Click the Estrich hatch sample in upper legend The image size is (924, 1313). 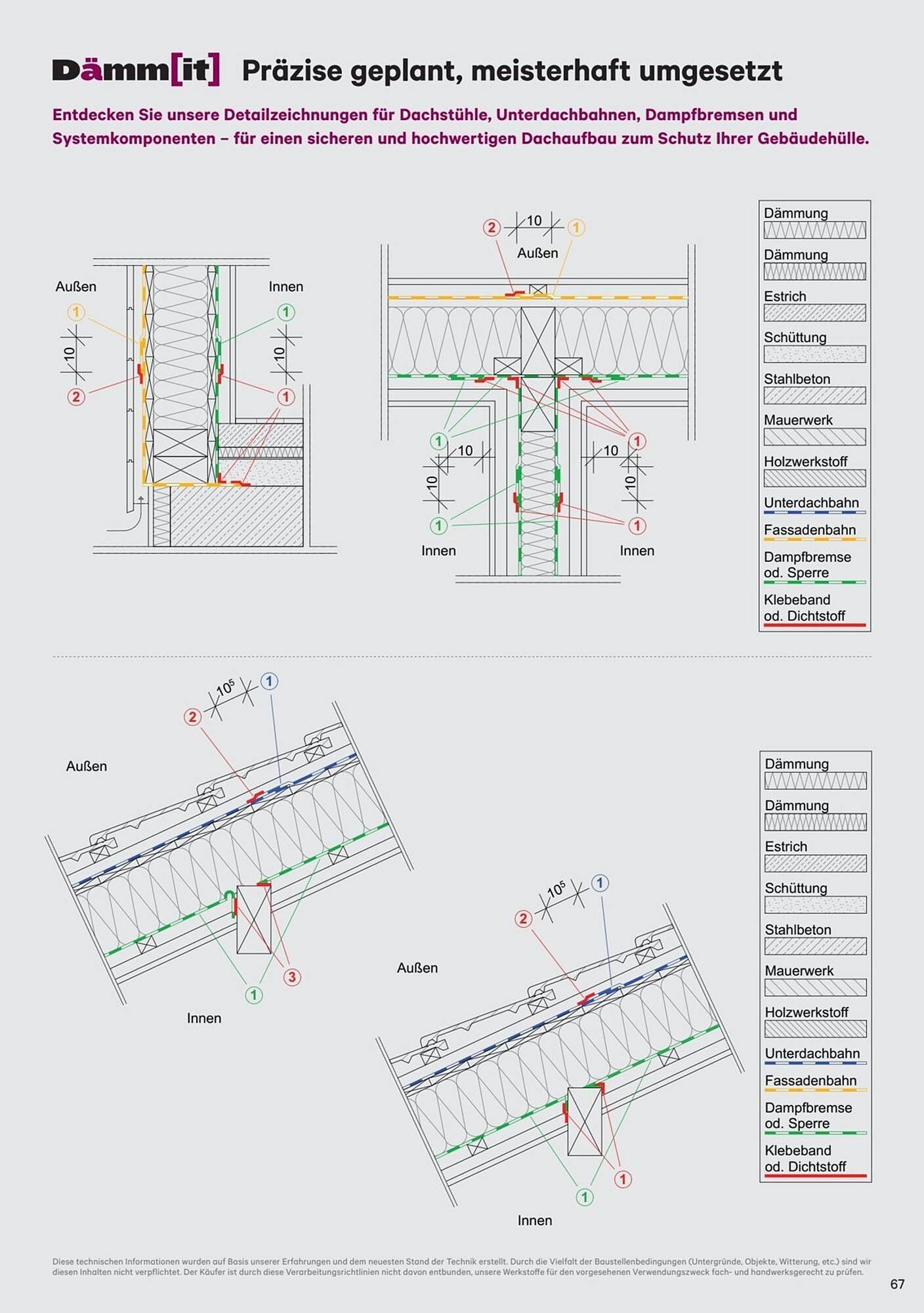point(814,313)
